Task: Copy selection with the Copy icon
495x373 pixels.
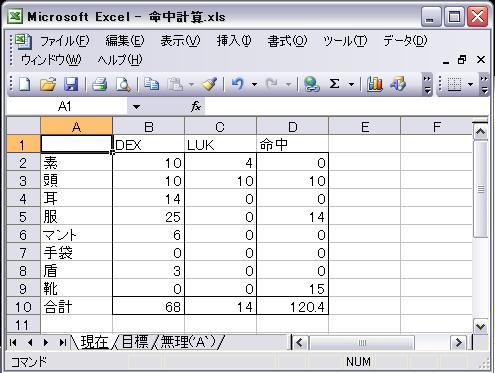Action: click(151, 84)
